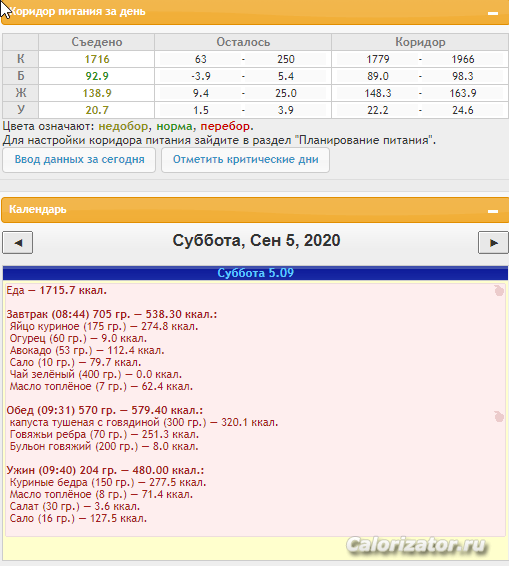The image size is (509, 566).
Task: Click the faint apple icon beside Обед
Action: point(499,417)
